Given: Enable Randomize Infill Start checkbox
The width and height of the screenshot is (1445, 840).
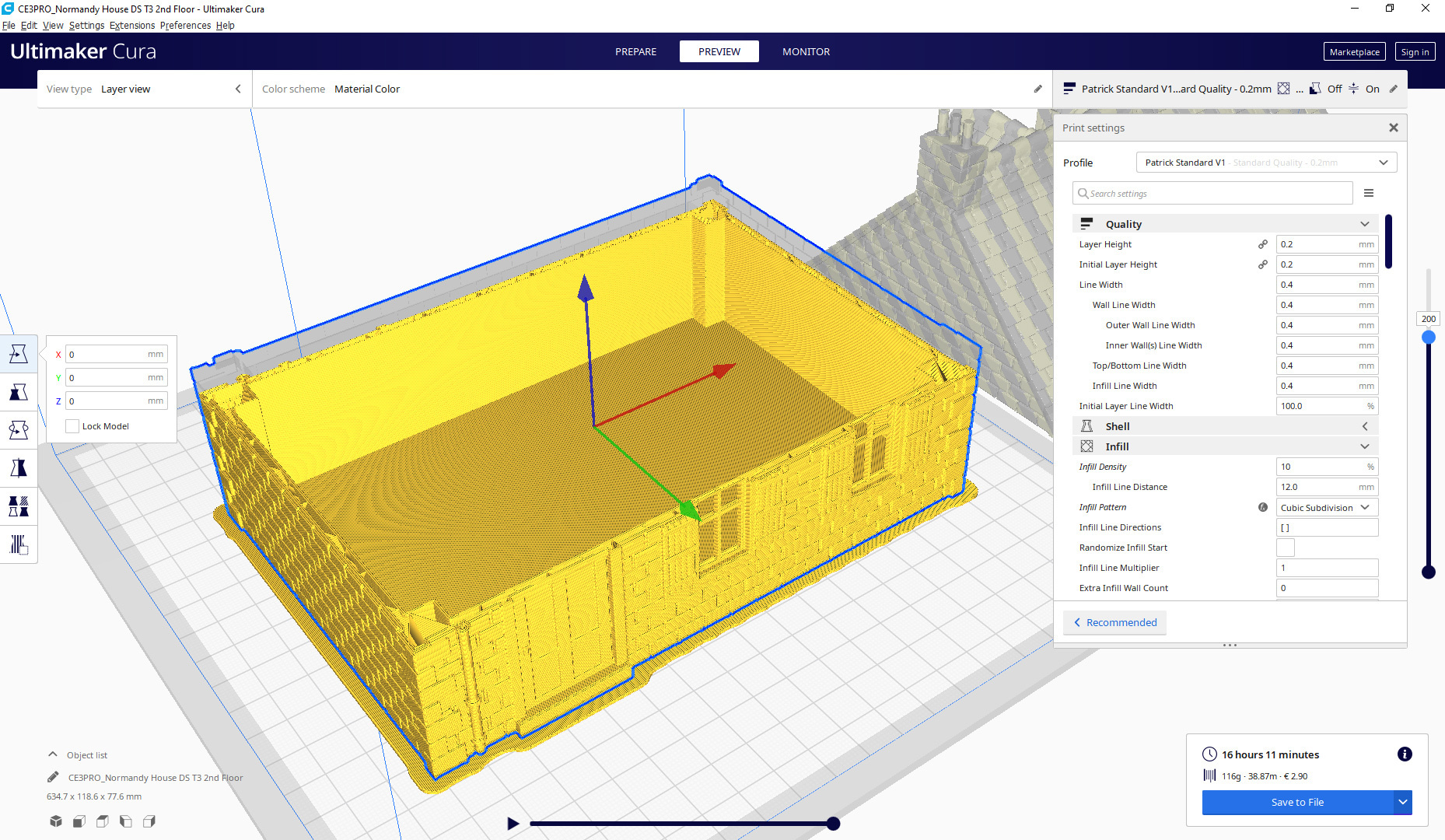Looking at the screenshot, I should (1286, 548).
